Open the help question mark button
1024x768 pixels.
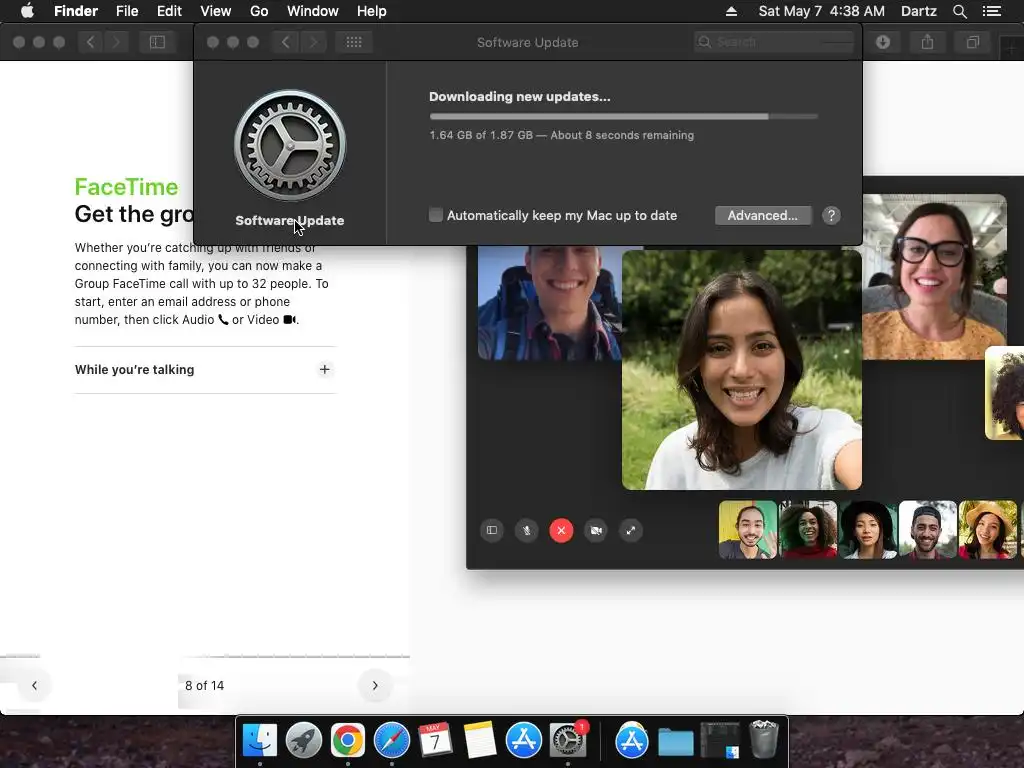click(x=831, y=216)
